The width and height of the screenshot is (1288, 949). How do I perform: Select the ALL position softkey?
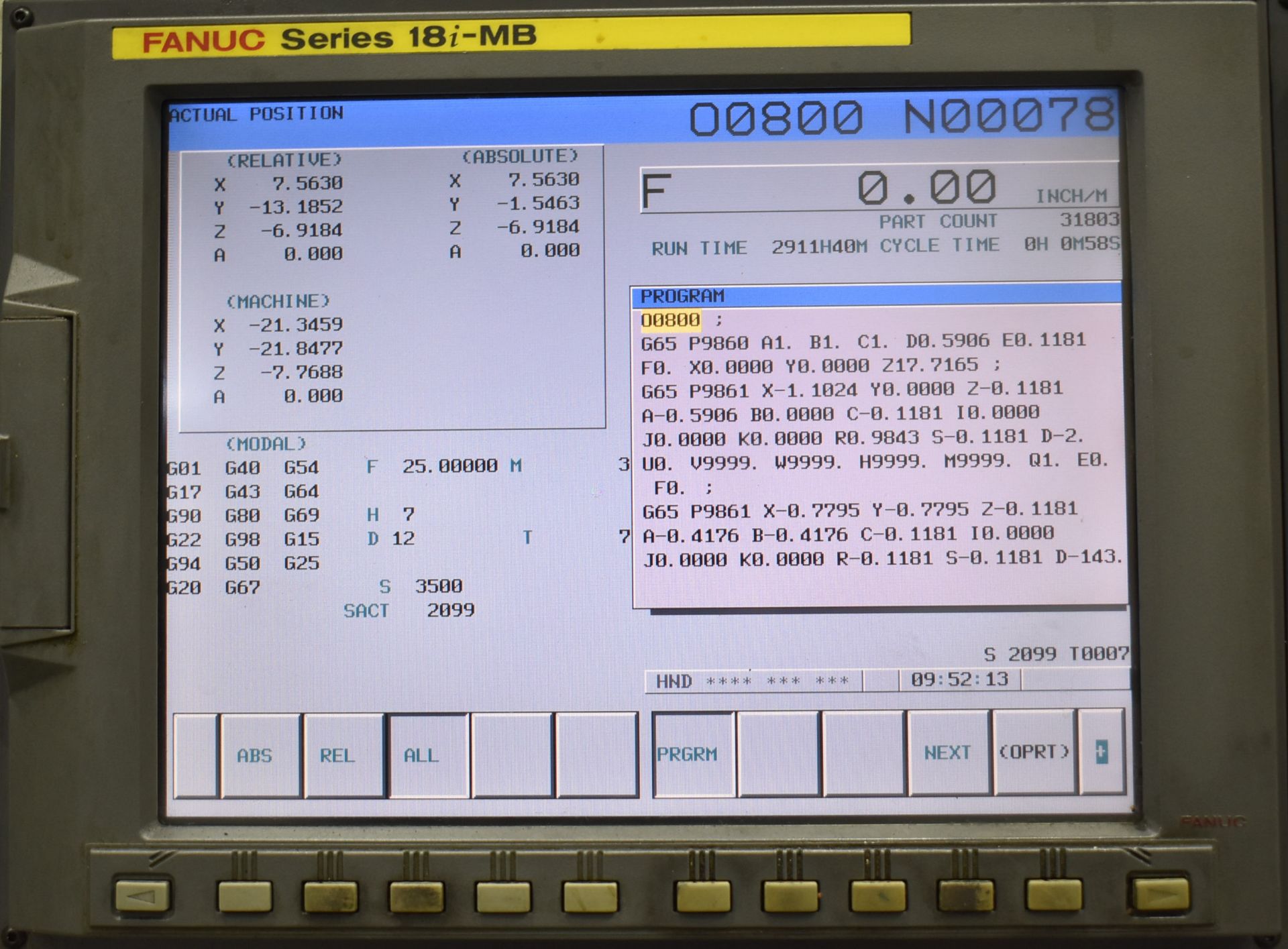coord(428,755)
